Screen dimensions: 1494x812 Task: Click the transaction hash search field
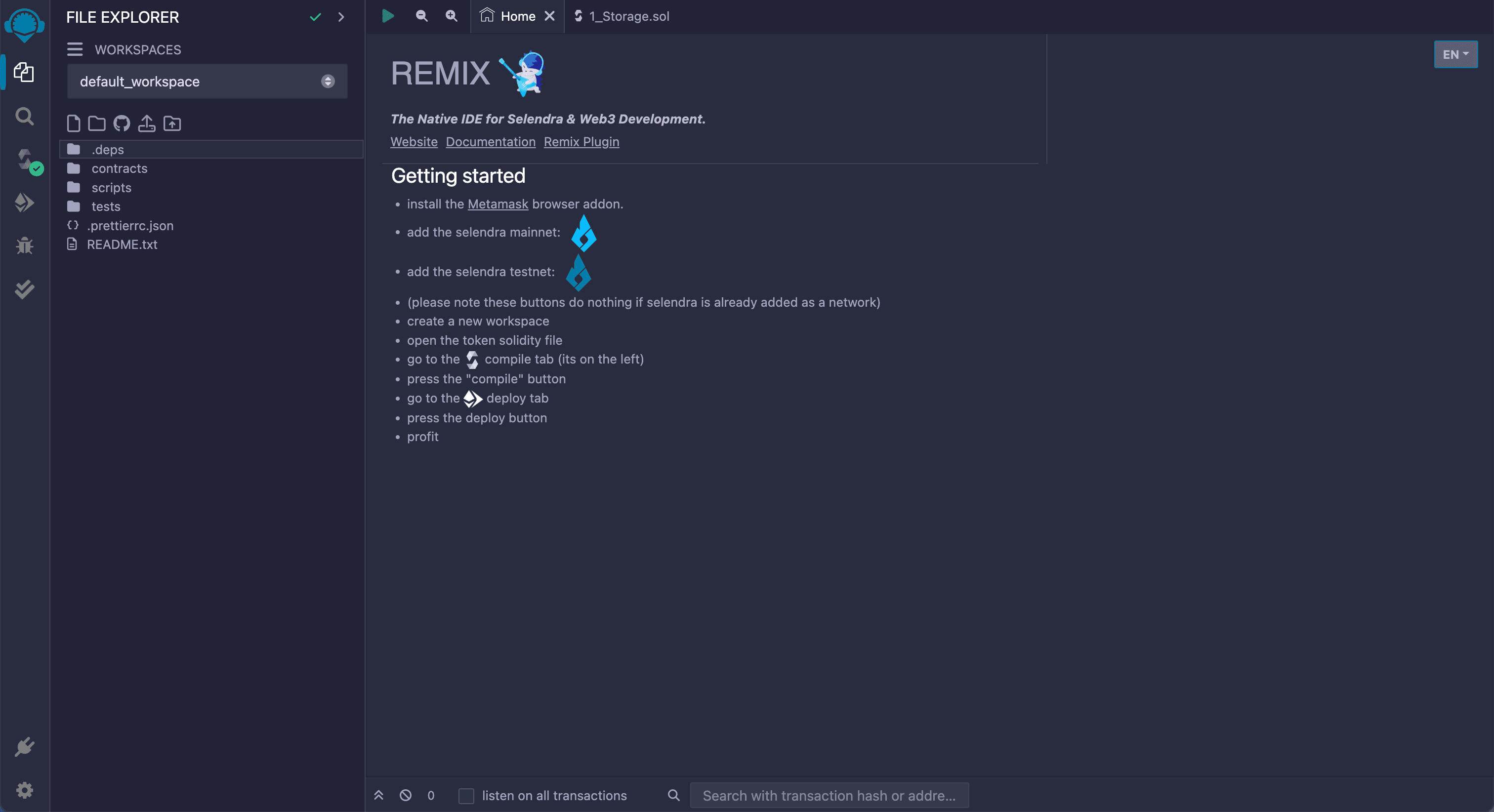(830, 795)
